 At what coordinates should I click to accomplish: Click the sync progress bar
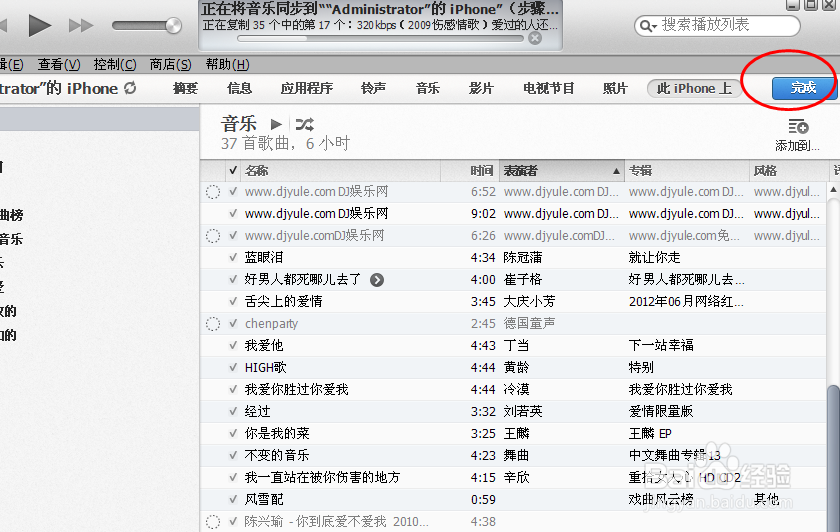(x=380, y=38)
